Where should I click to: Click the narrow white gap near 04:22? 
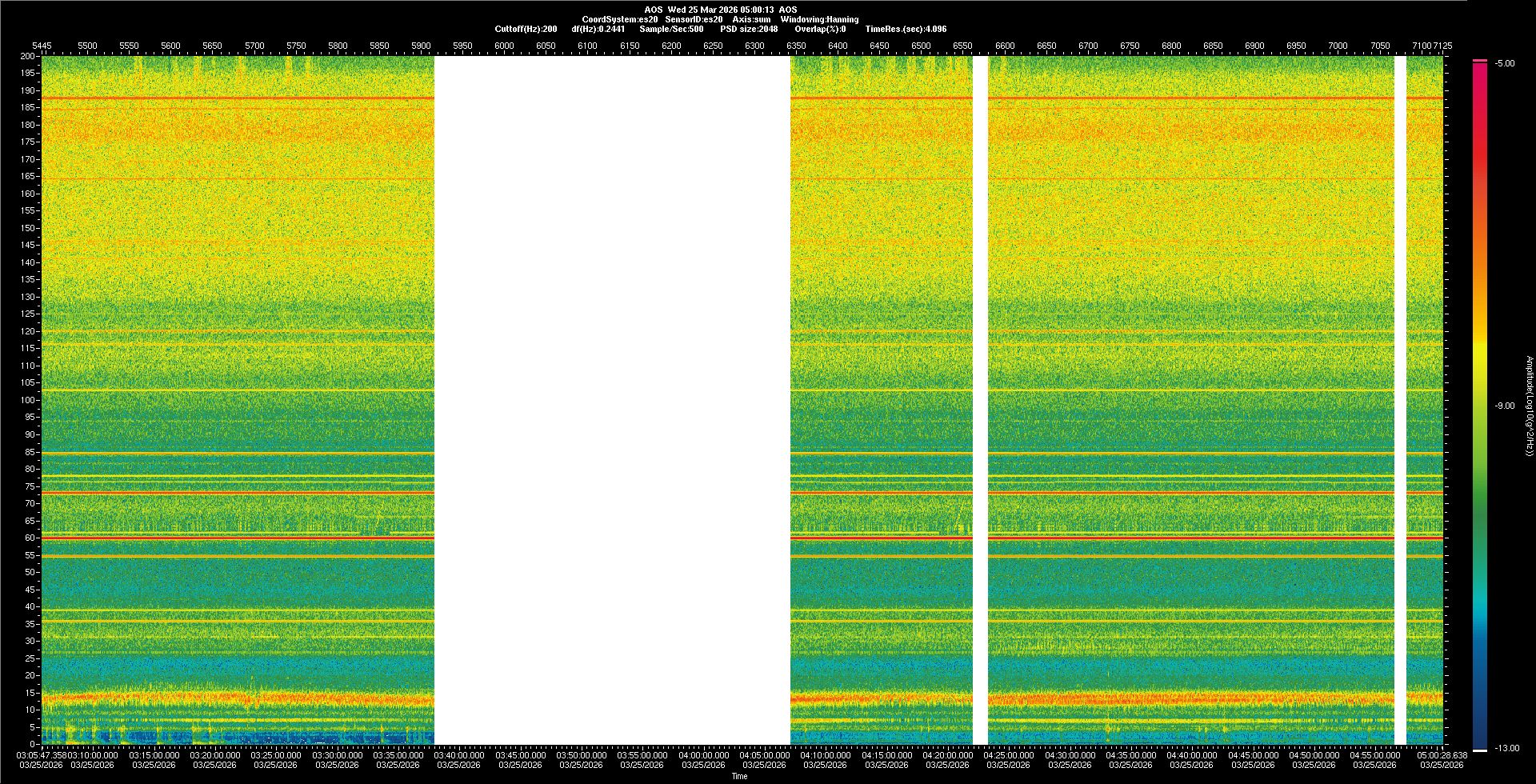980,400
